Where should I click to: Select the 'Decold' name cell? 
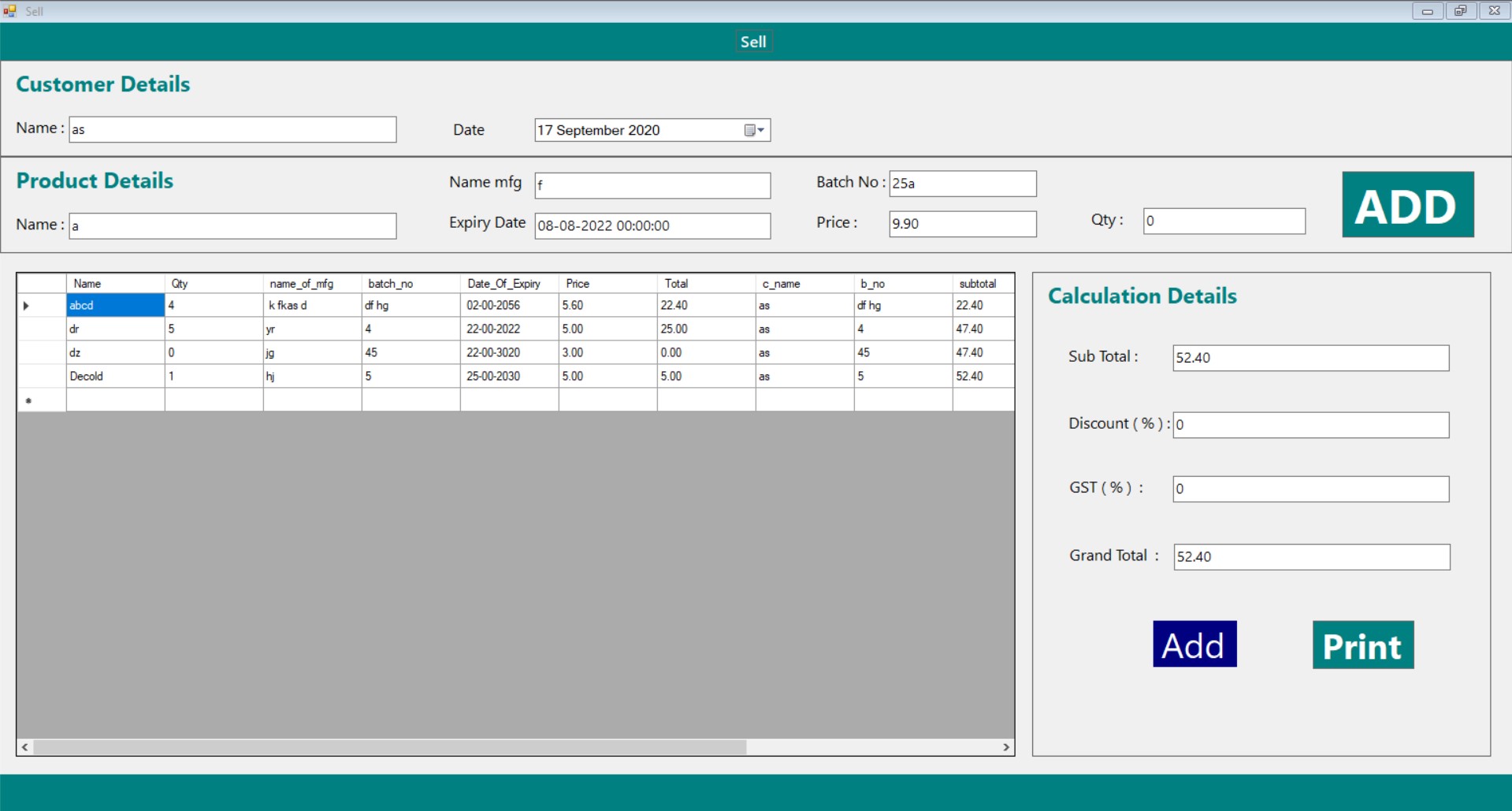[x=115, y=376]
